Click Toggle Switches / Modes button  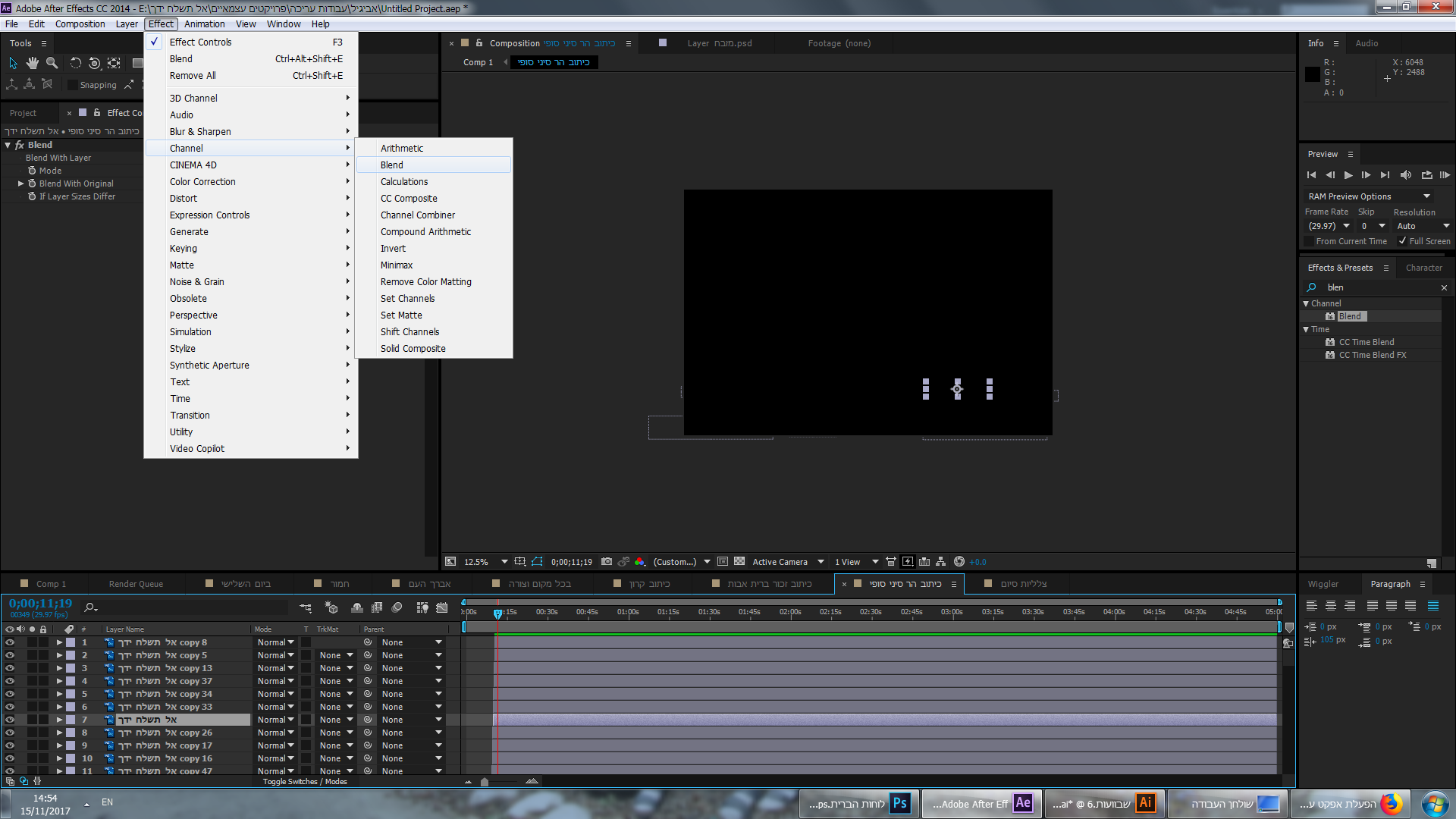(x=305, y=782)
